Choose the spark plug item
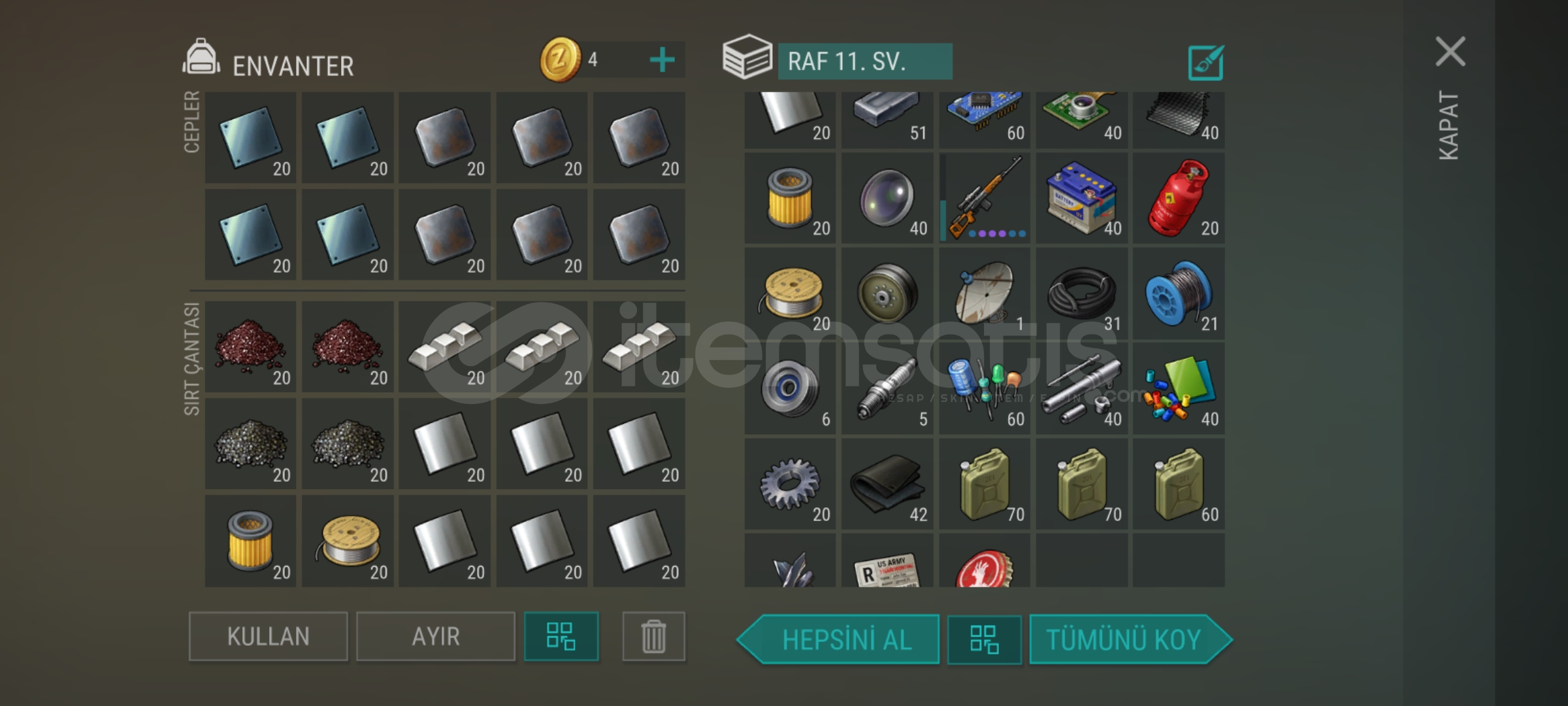This screenshot has width=1568, height=706. 887,389
